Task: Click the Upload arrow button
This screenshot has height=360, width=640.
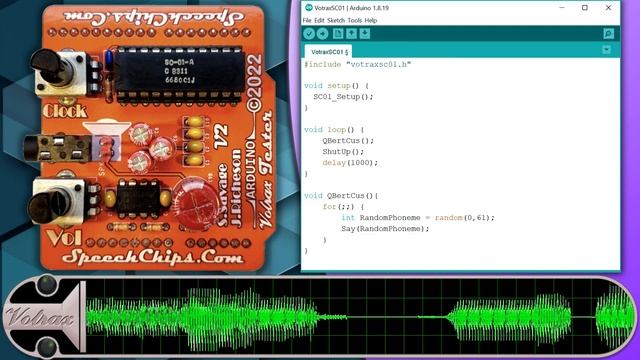Action: [322, 34]
